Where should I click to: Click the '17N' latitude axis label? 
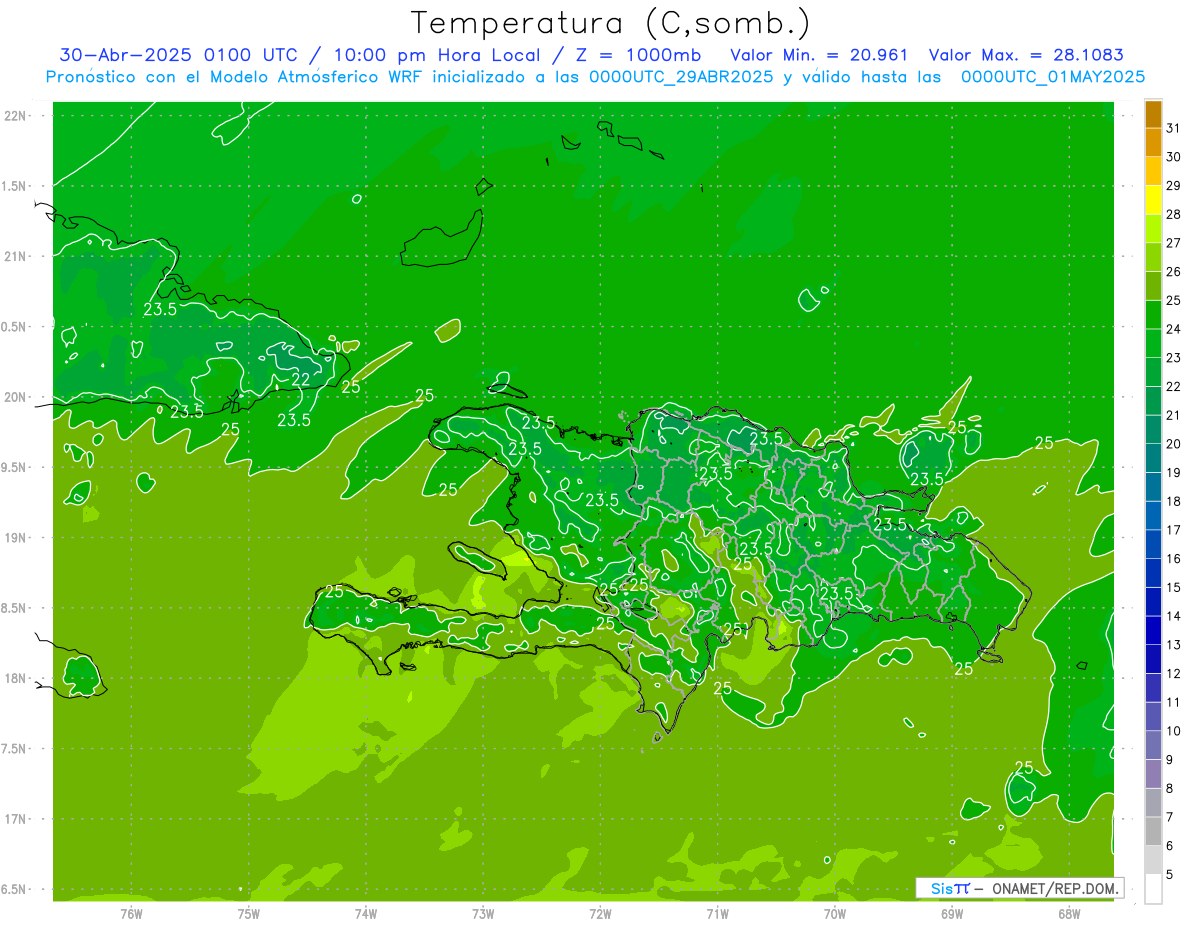(x=15, y=819)
